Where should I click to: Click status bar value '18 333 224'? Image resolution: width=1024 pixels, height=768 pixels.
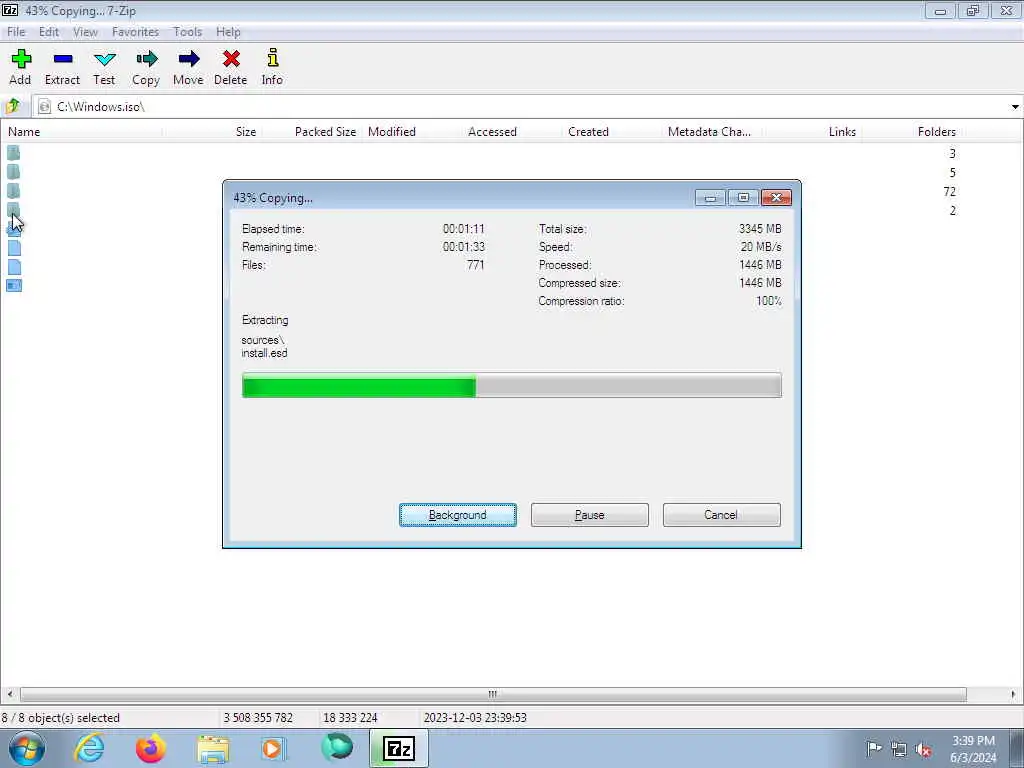(x=350, y=718)
